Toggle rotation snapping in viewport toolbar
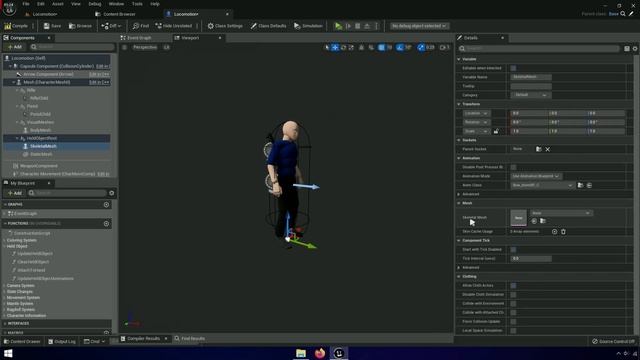Screen dimensions: 640x360 [400, 47]
